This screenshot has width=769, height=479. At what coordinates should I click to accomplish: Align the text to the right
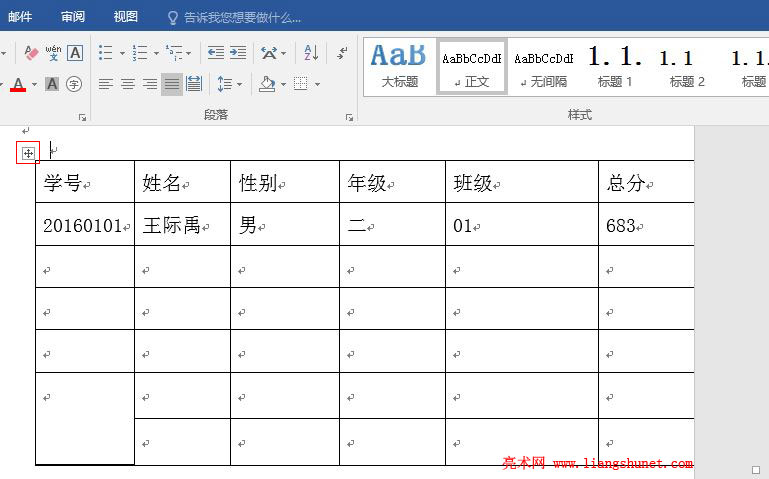pos(150,84)
